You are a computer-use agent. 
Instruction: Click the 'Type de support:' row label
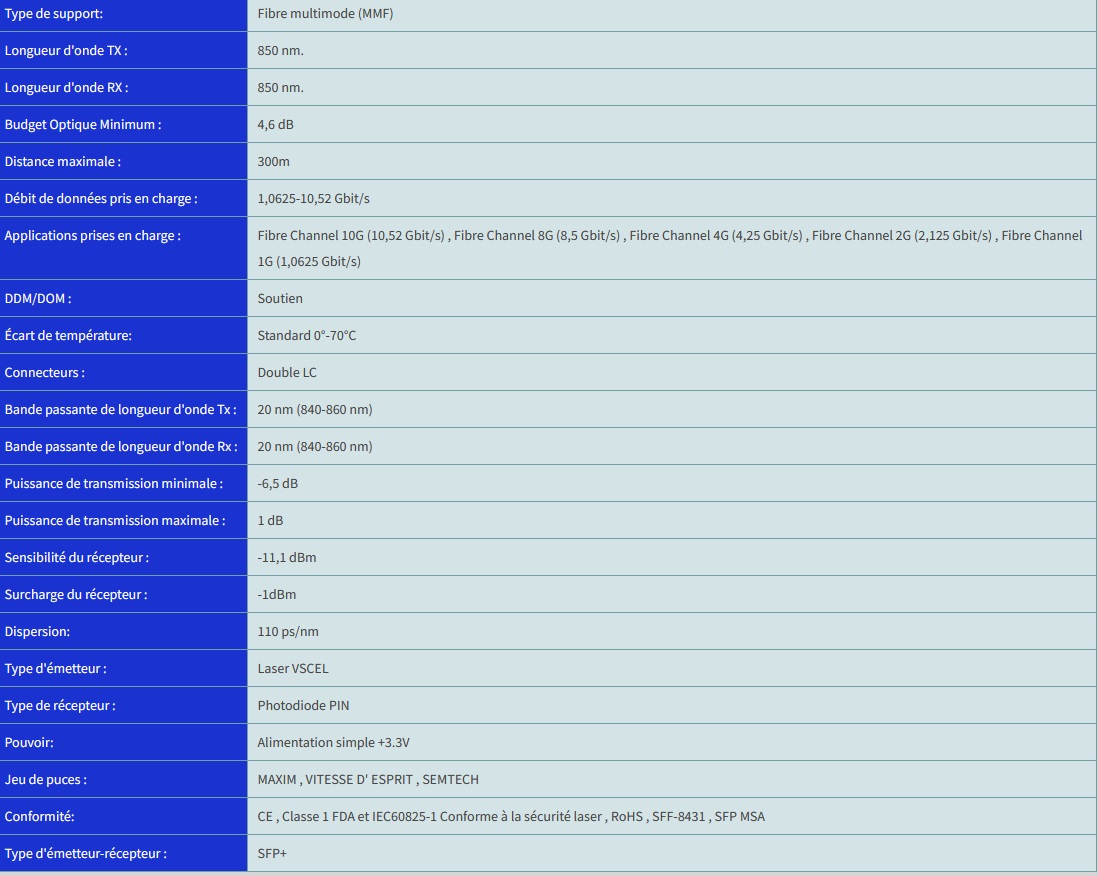pyautogui.click(x=54, y=14)
